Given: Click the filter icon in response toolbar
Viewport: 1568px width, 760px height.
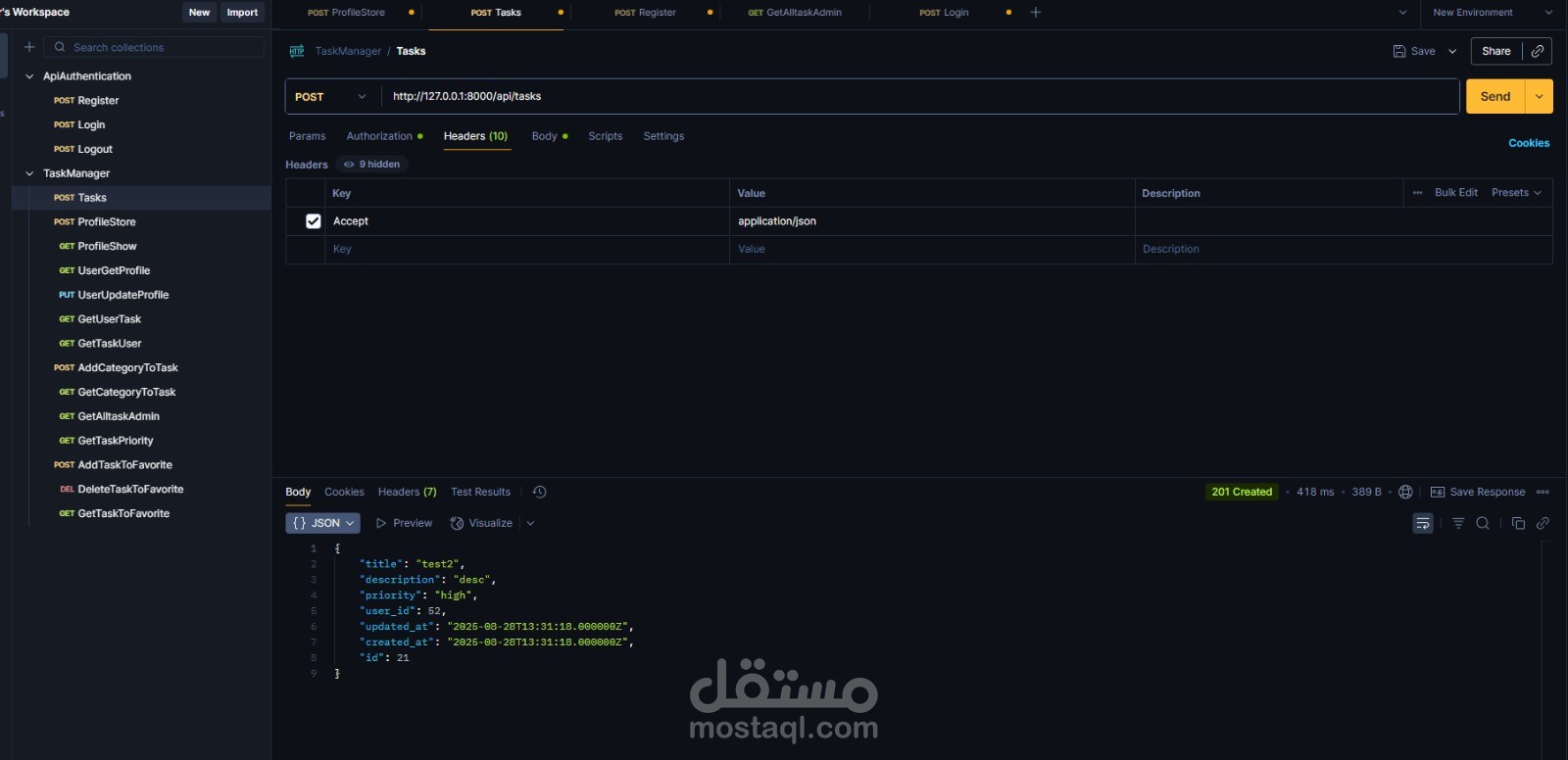Looking at the screenshot, I should pyautogui.click(x=1458, y=523).
